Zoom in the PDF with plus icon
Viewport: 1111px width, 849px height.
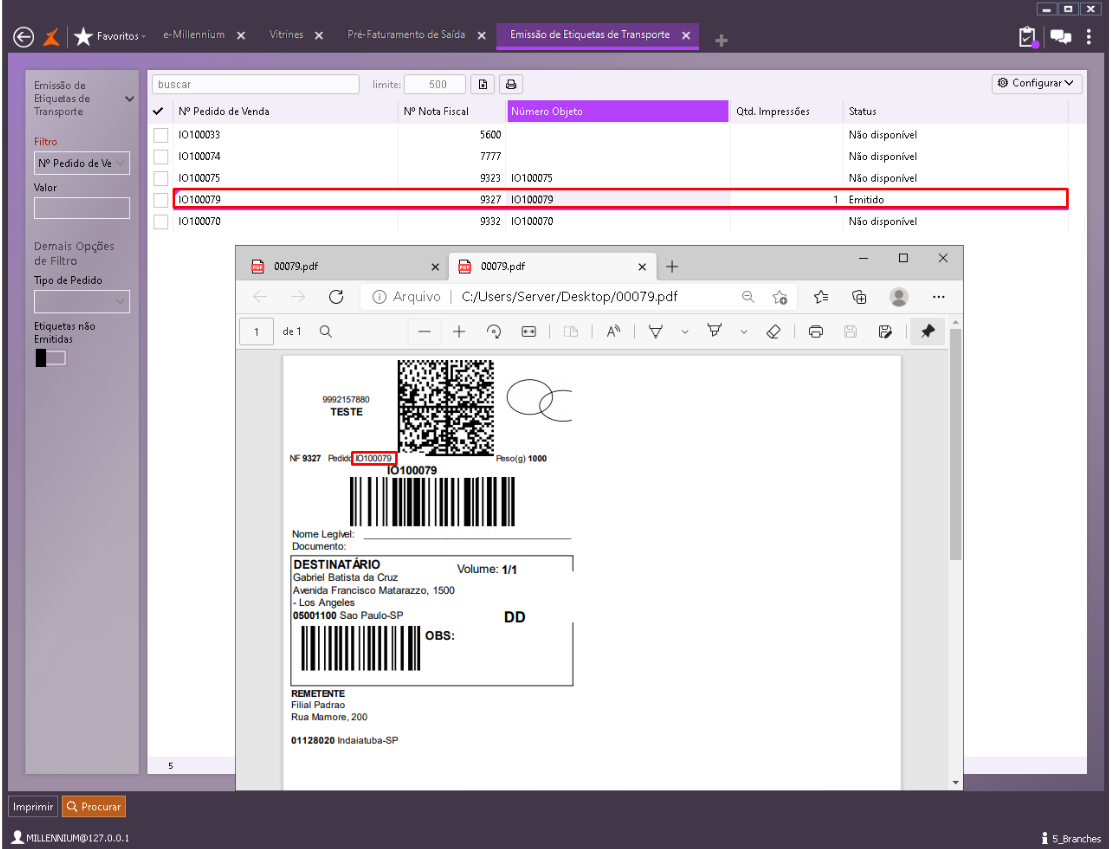459,332
